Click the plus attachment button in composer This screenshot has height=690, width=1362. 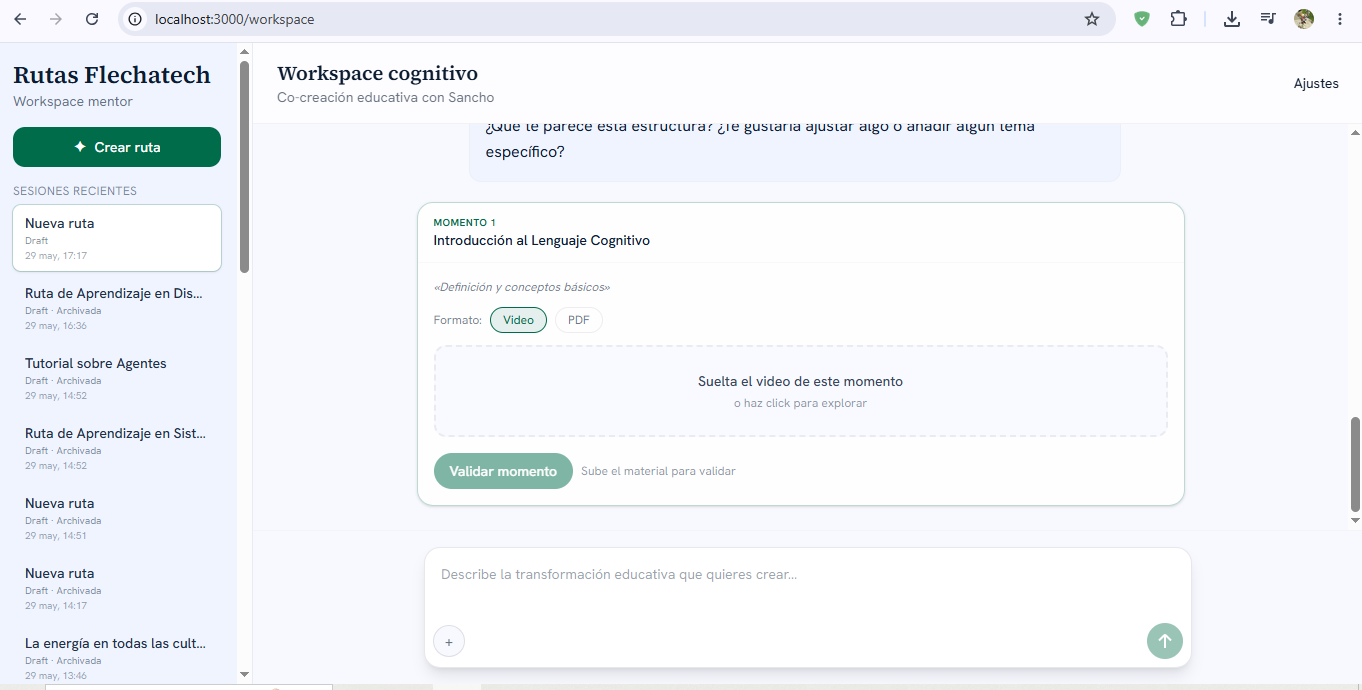pyautogui.click(x=449, y=642)
